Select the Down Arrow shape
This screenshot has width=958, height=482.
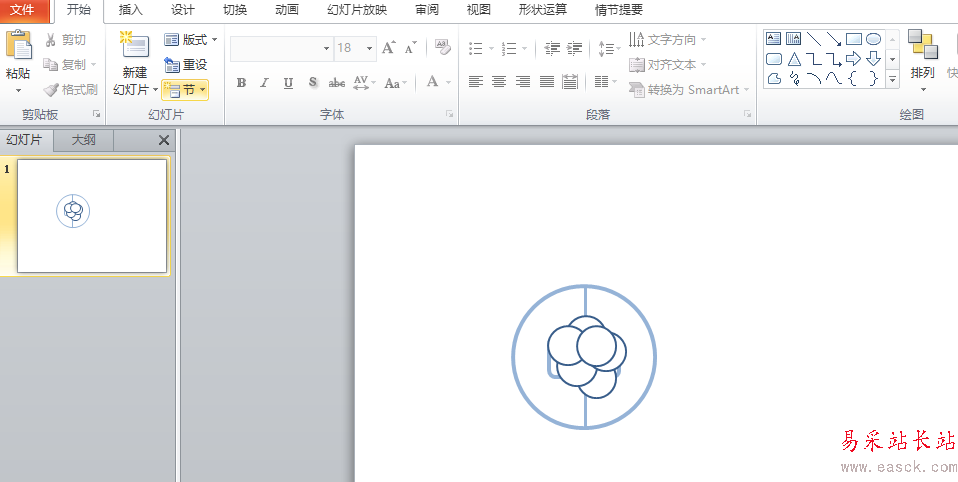pos(873,59)
